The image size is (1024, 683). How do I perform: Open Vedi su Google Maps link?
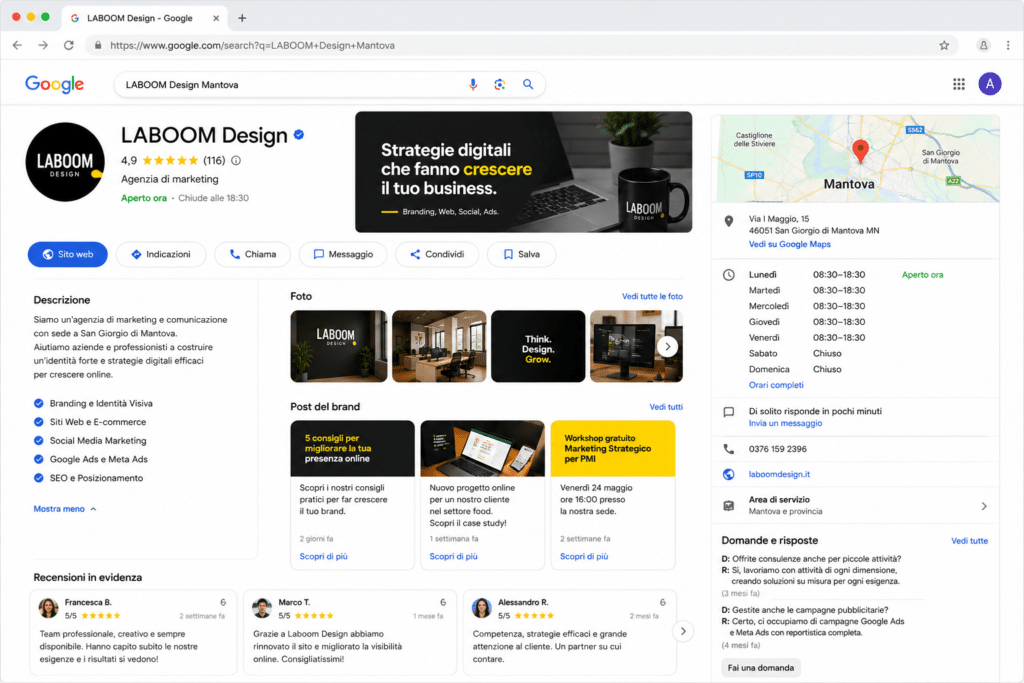pos(790,244)
